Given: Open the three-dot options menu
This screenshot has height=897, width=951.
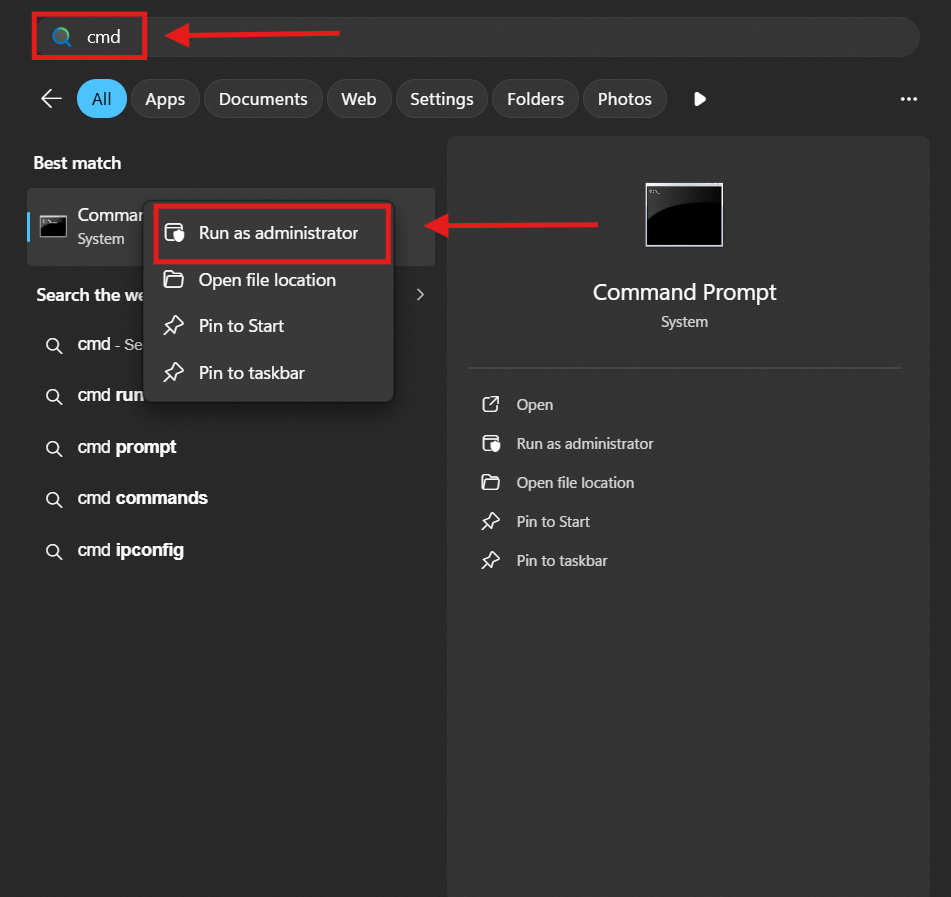Looking at the screenshot, I should (x=909, y=99).
